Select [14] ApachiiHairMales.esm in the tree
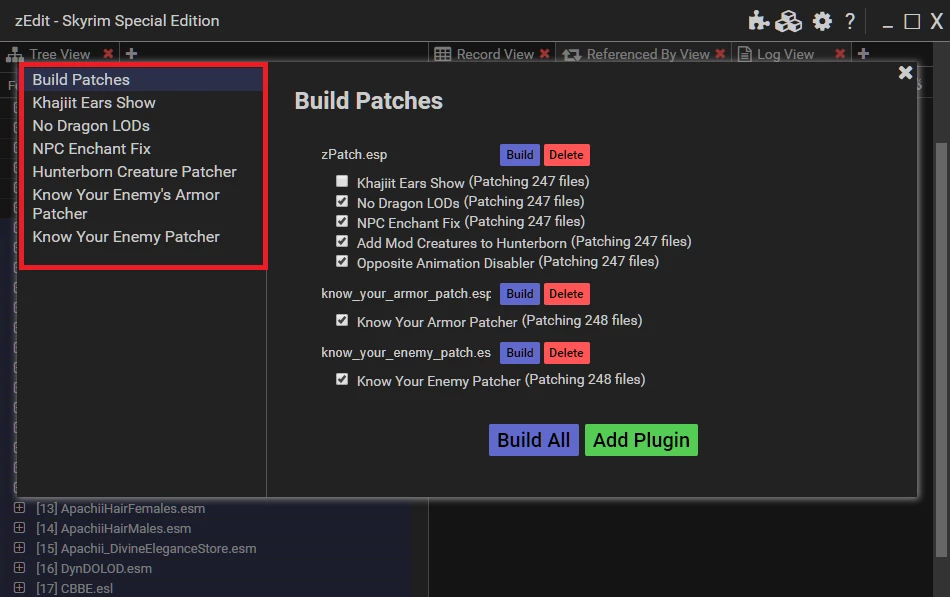This screenshot has height=597, width=950. click(x=114, y=529)
